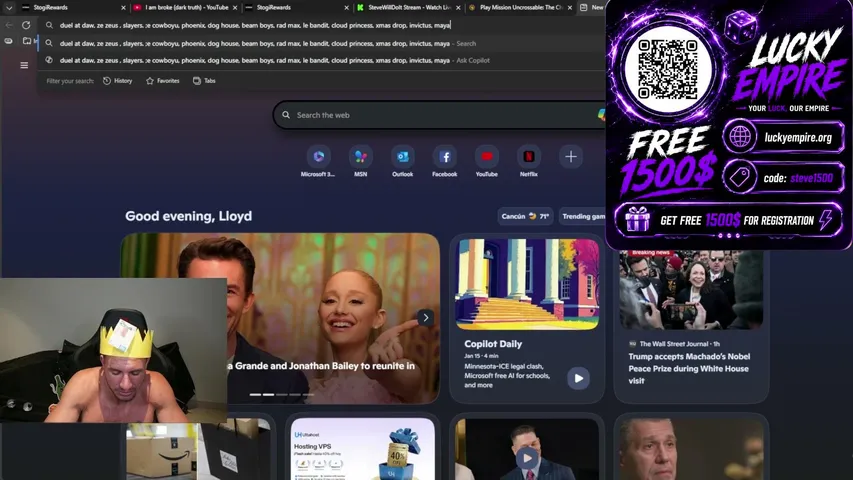Click the browser back arrow
Viewport: 853px width, 480px height.
[9, 25]
